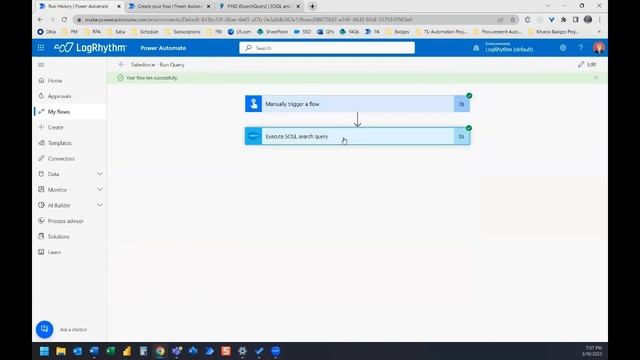Viewport: 640px width, 360px height.
Task: Click into the Power Automate search box
Action: click(327, 48)
